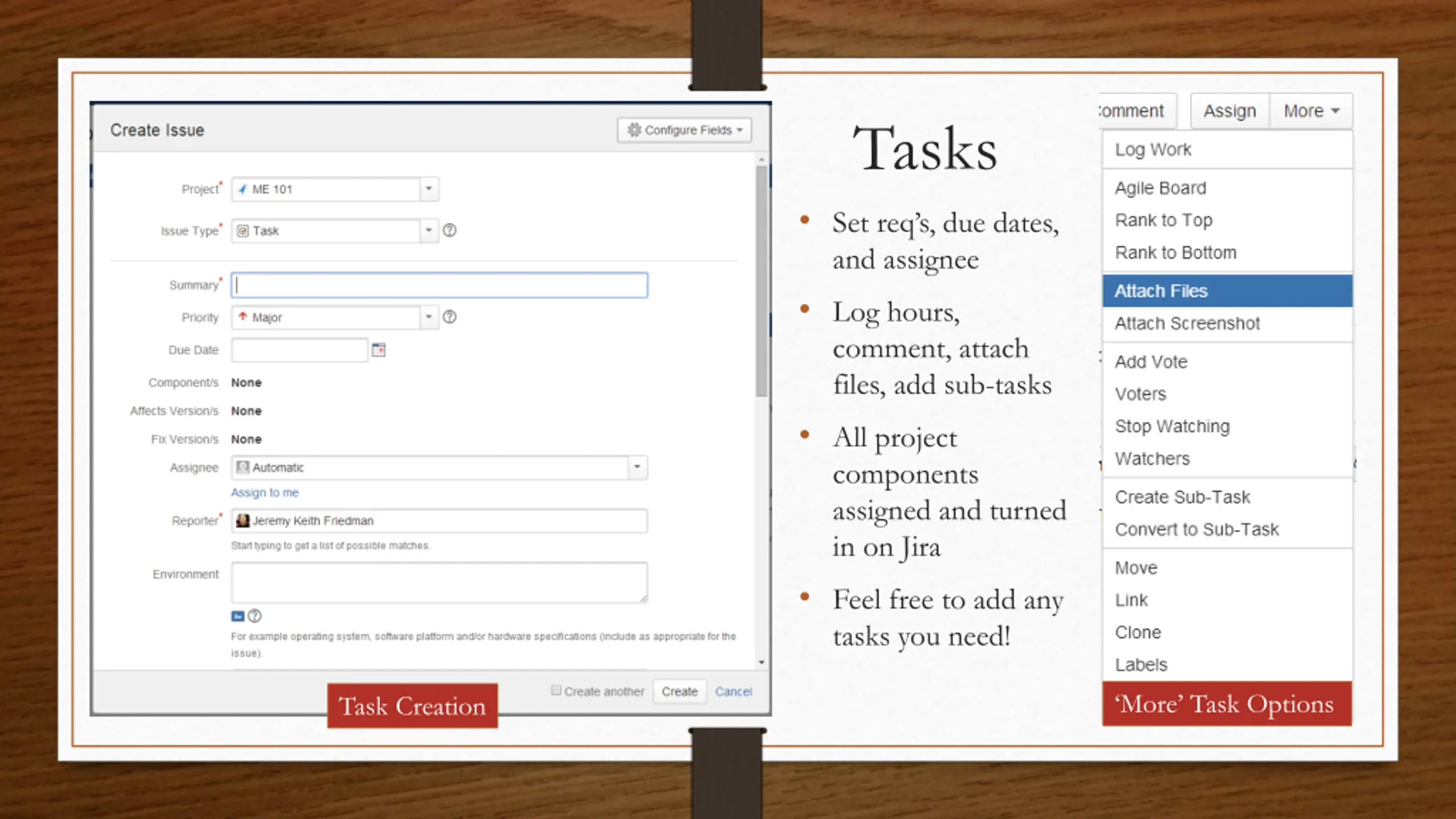Select Labels from the menu

coord(1227,664)
